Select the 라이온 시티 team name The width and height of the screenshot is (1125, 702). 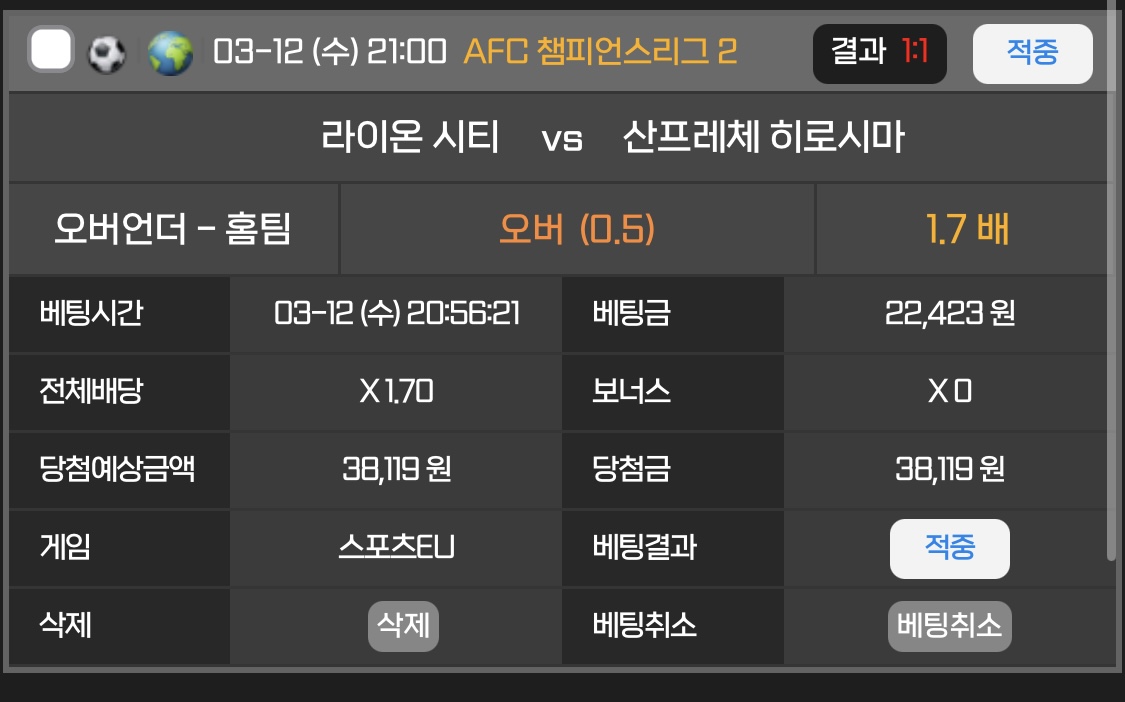[410, 137]
